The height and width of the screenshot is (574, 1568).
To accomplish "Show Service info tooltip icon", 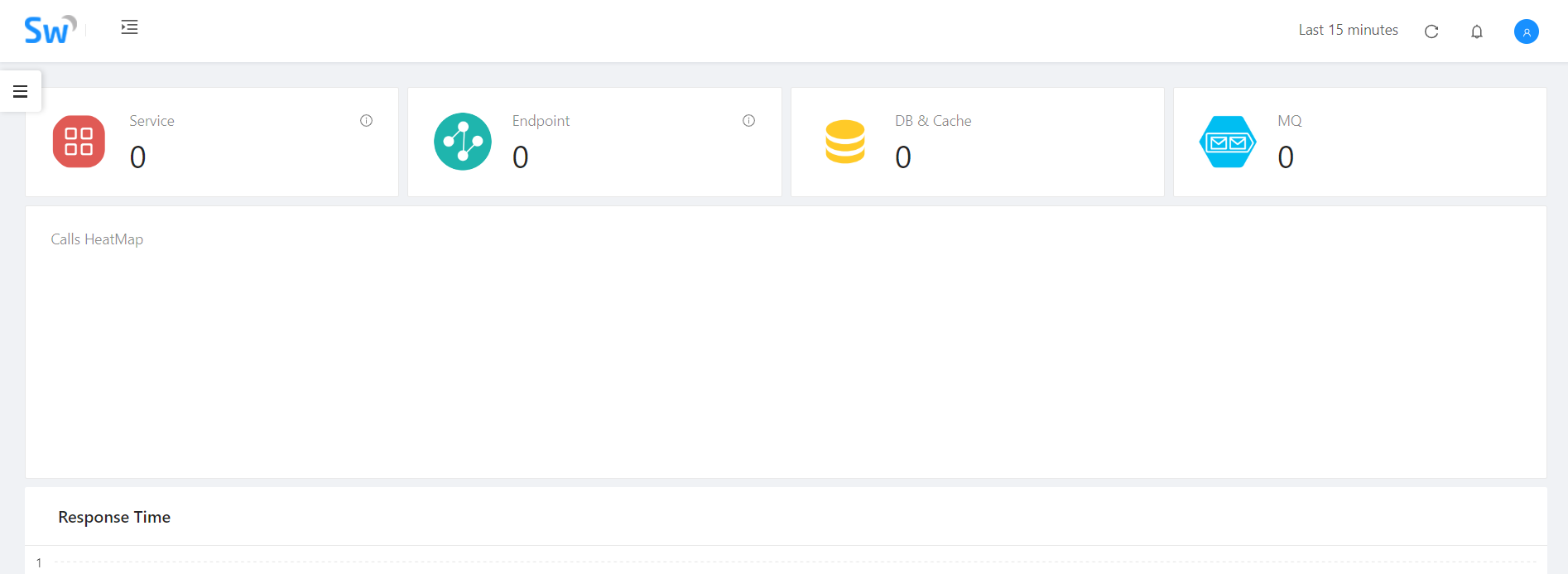I will [x=366, y=121].
